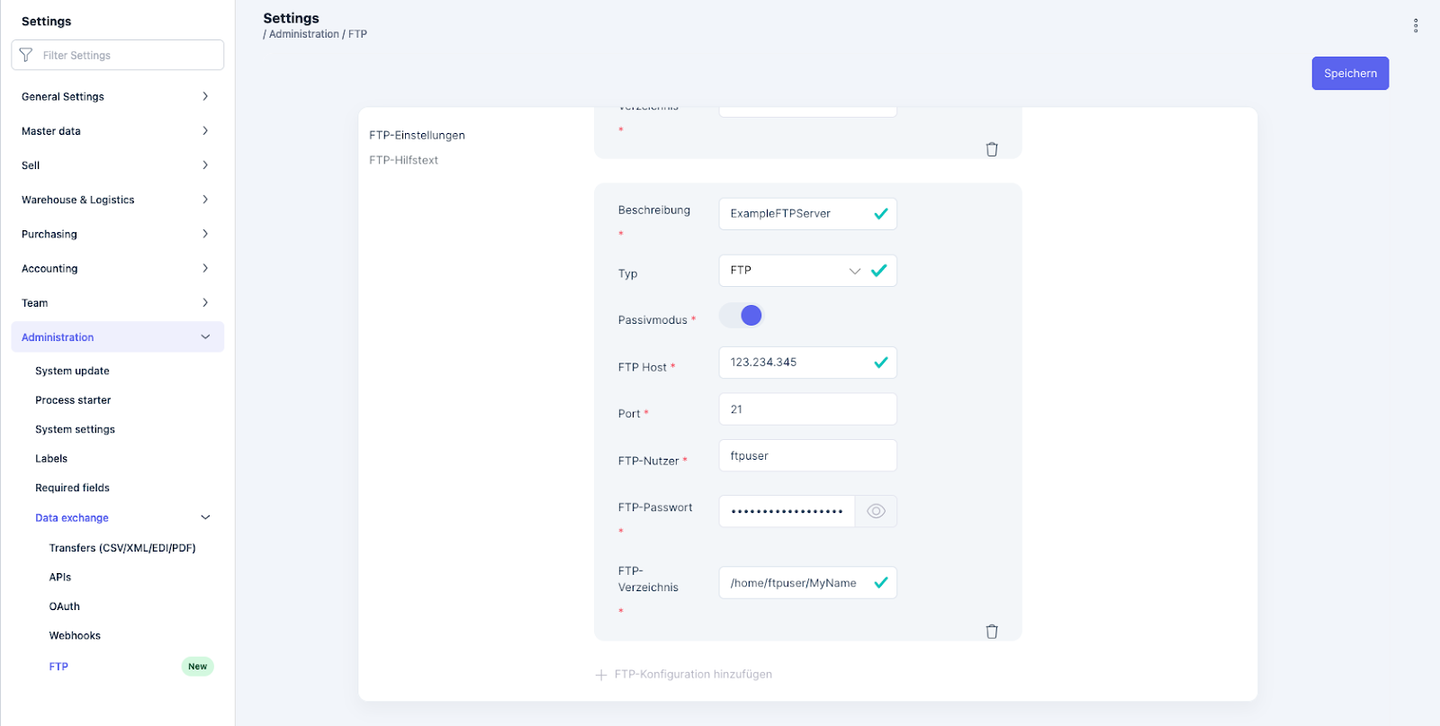Click the Port input field
The height and width of the screenshot is (726, 1440).
point(807,409)
